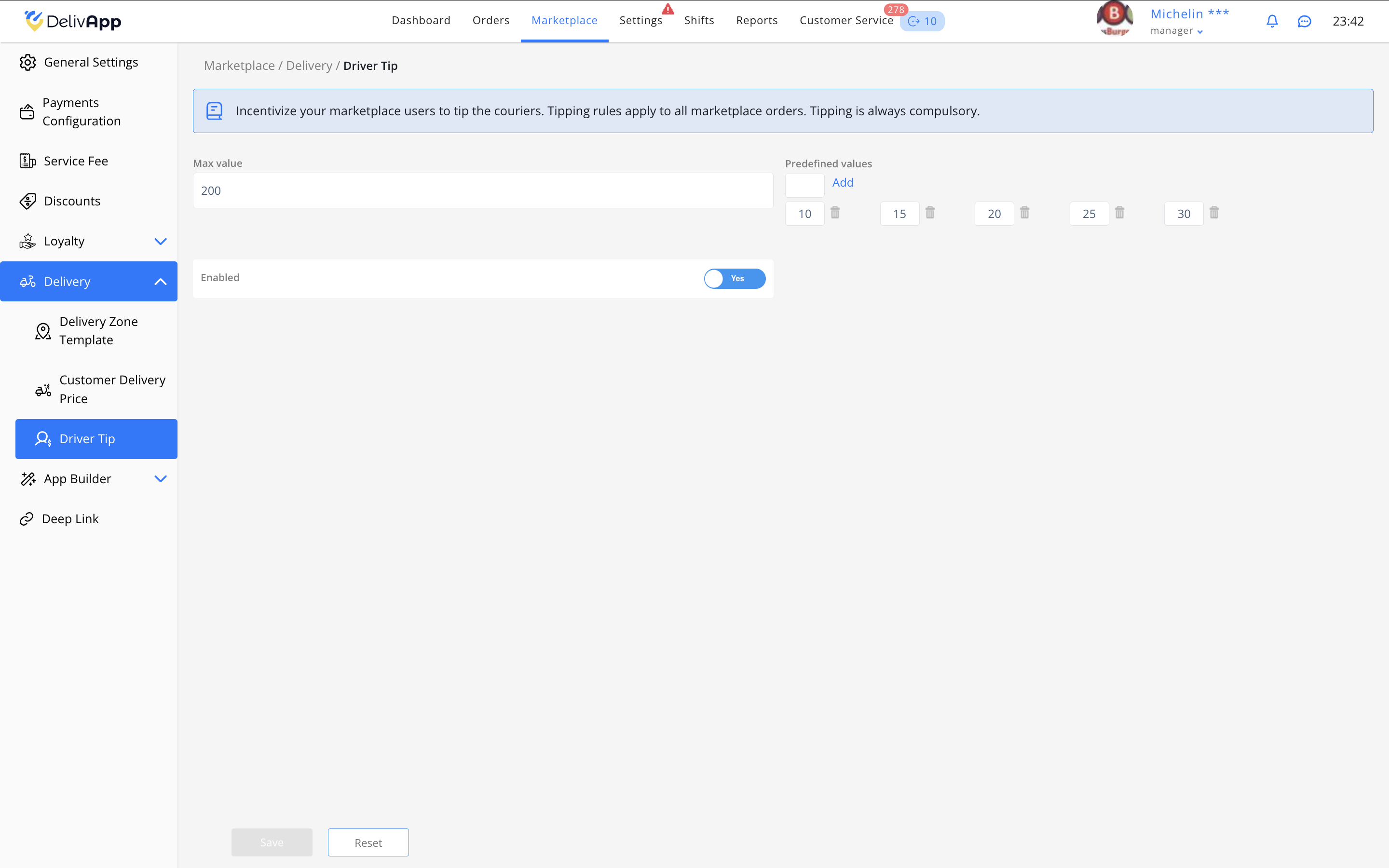Delete the predefined value 10
The image size is (1389, 868).
point(835,213)
